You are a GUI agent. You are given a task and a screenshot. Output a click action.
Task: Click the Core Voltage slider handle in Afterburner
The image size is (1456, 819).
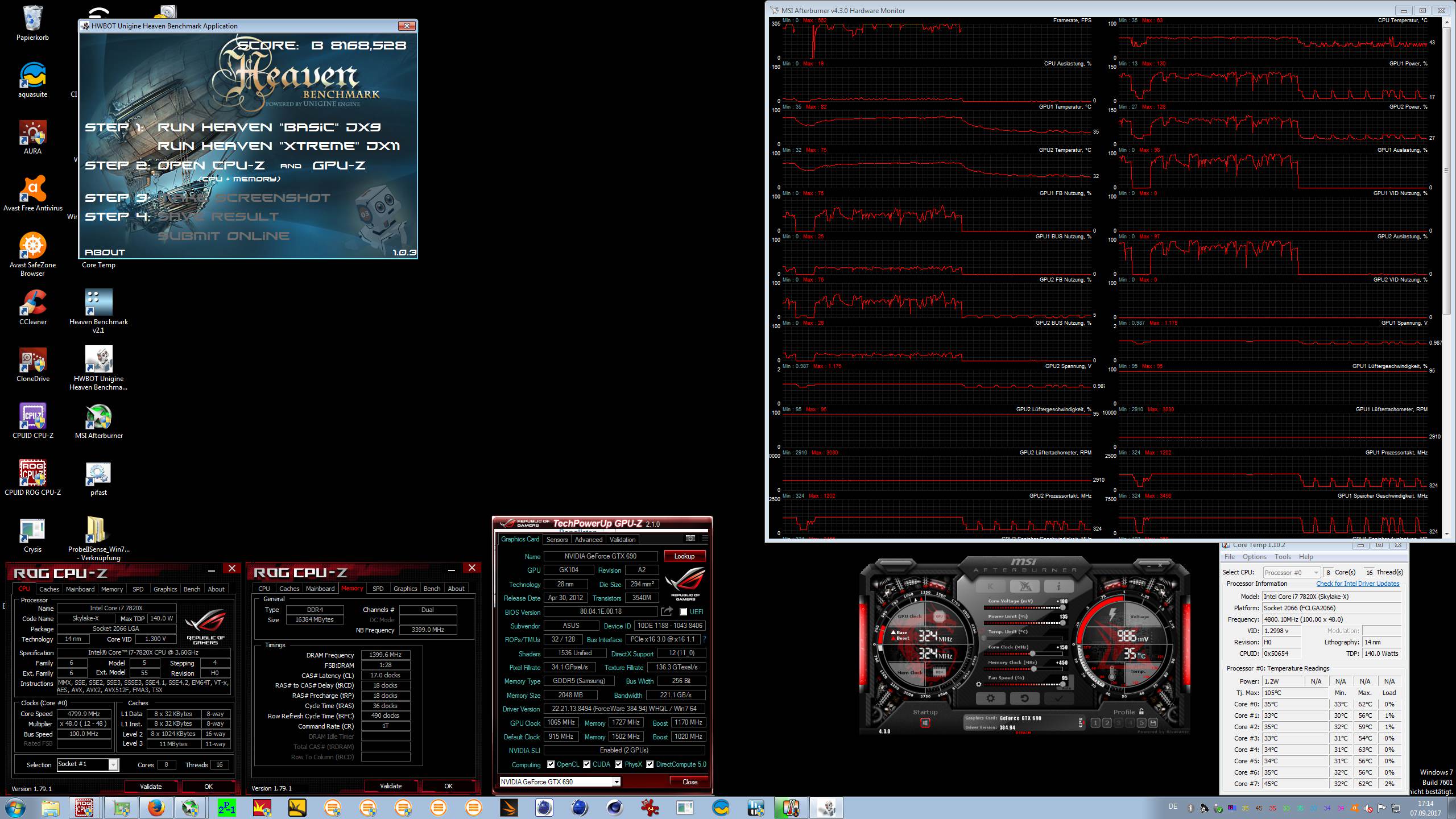click(1062, 608)
